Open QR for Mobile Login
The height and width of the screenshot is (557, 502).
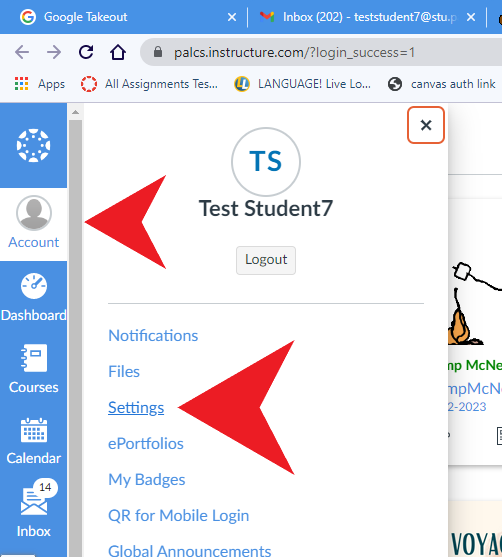tap(179, 515)
